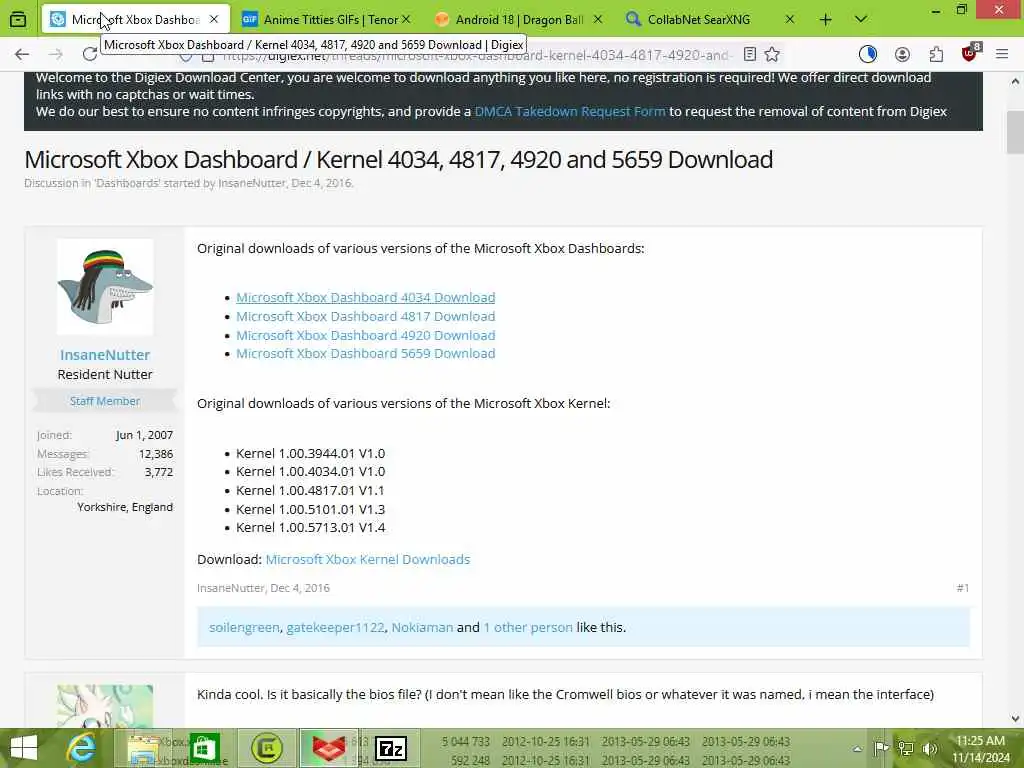1024x768 pixels.
Task: Expand the list all tabs chevron
Action: [x=861, y=20]
